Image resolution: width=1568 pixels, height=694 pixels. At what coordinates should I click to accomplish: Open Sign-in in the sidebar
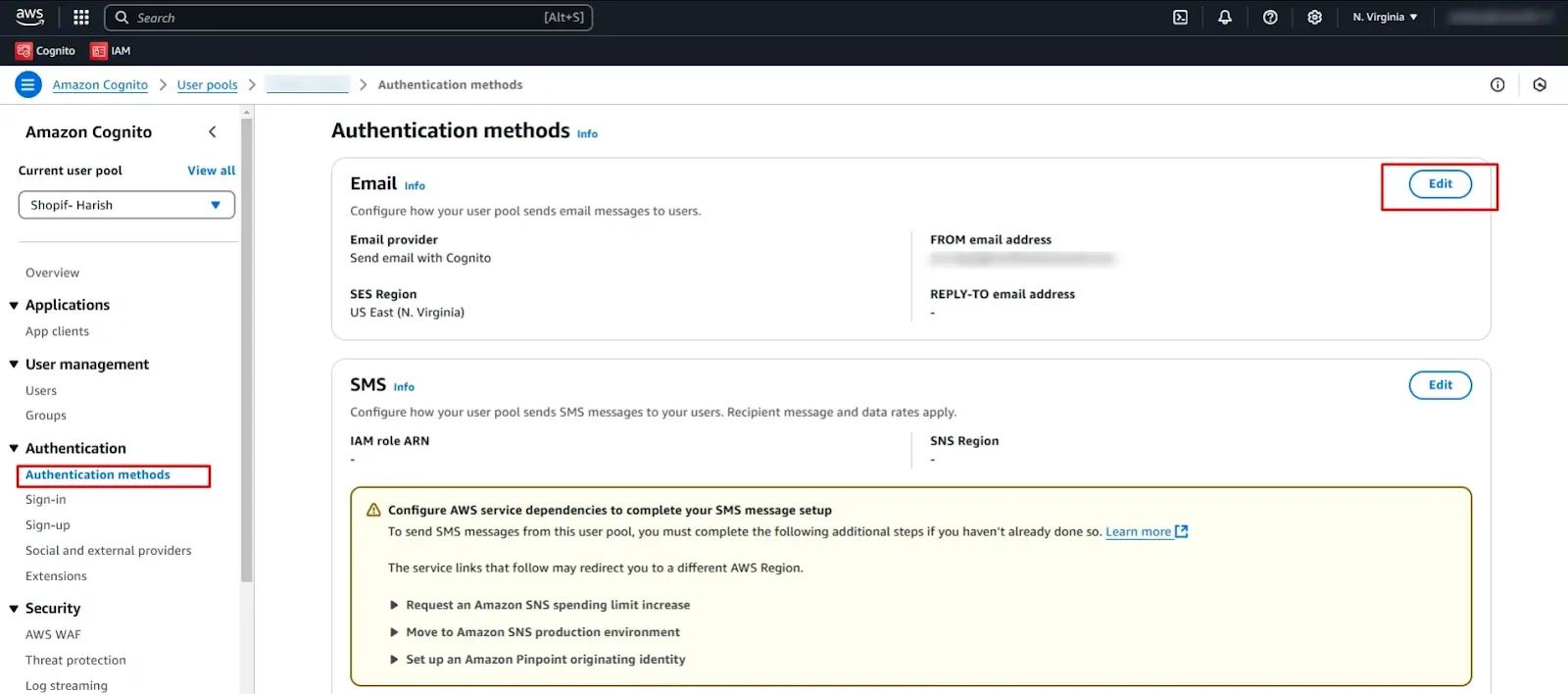pyautogui.click(x=46, y=500)
